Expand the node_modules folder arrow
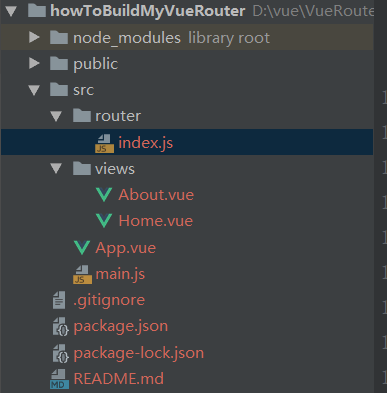Image resolution: width=387 pixels, height=393 pixels. click(34, 37)
